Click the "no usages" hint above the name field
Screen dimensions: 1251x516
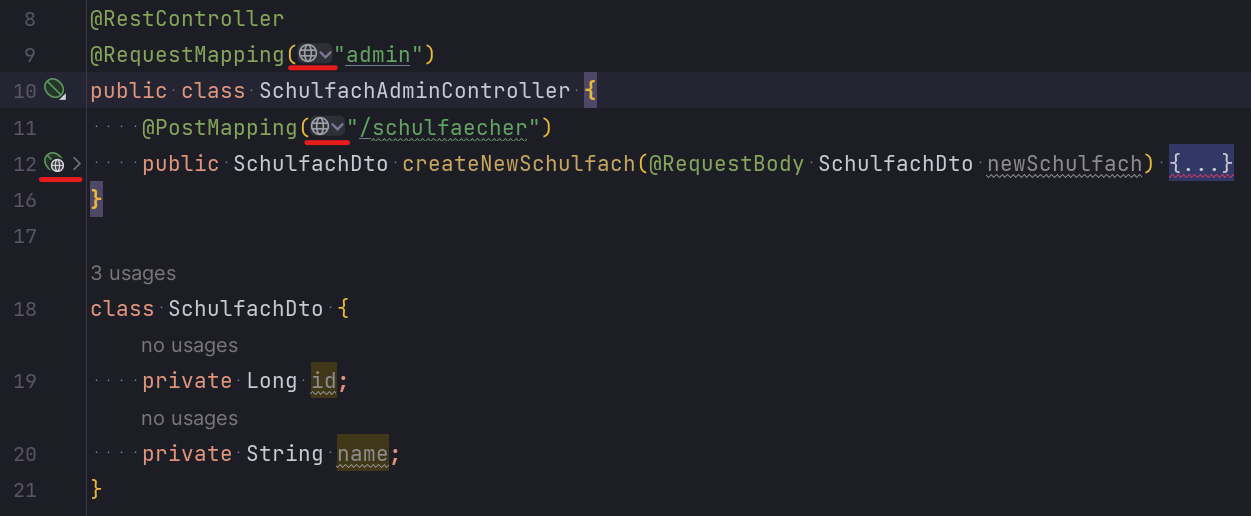point(189,419)
